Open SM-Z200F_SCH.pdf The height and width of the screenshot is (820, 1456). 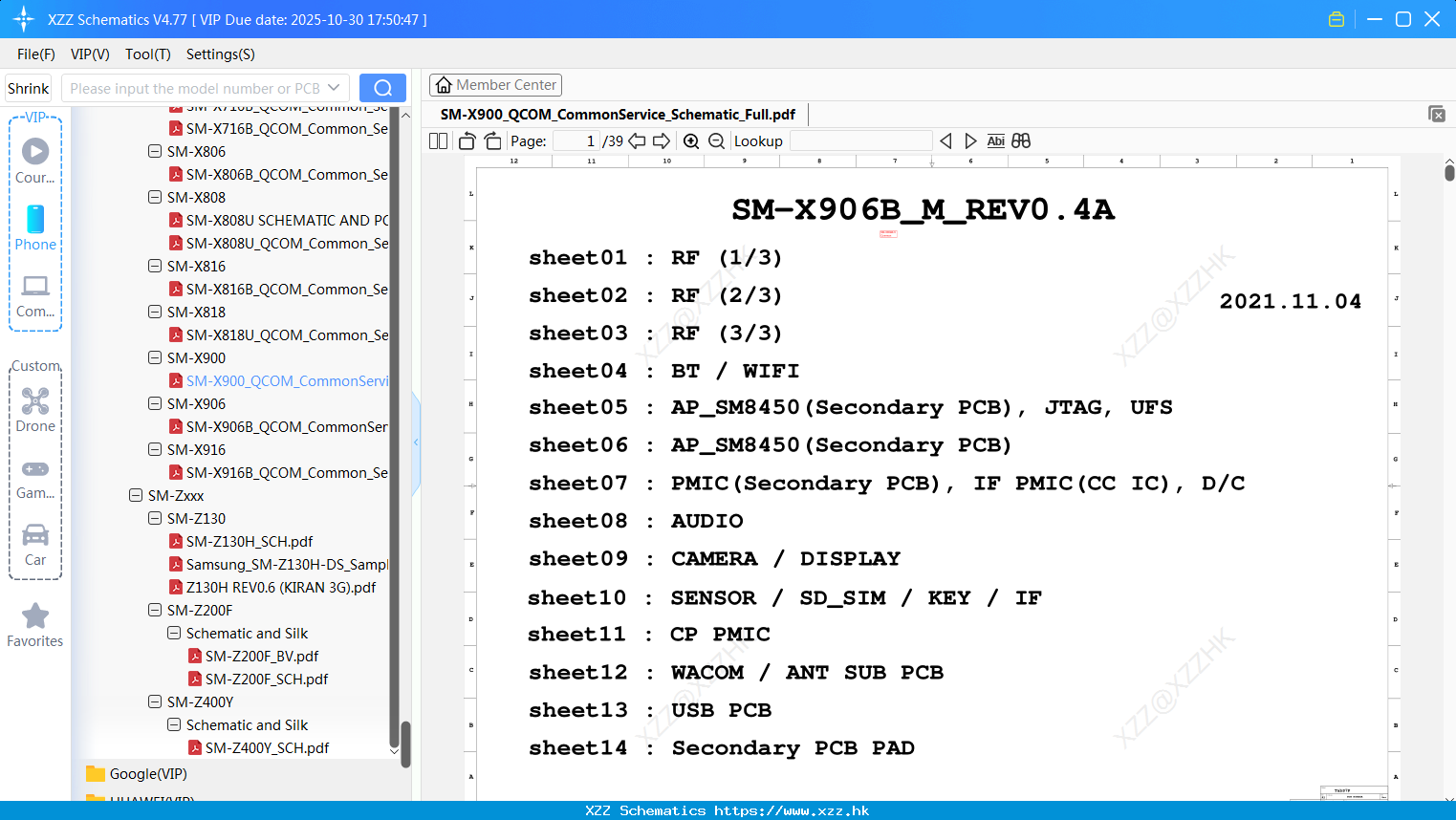[267, 679]
